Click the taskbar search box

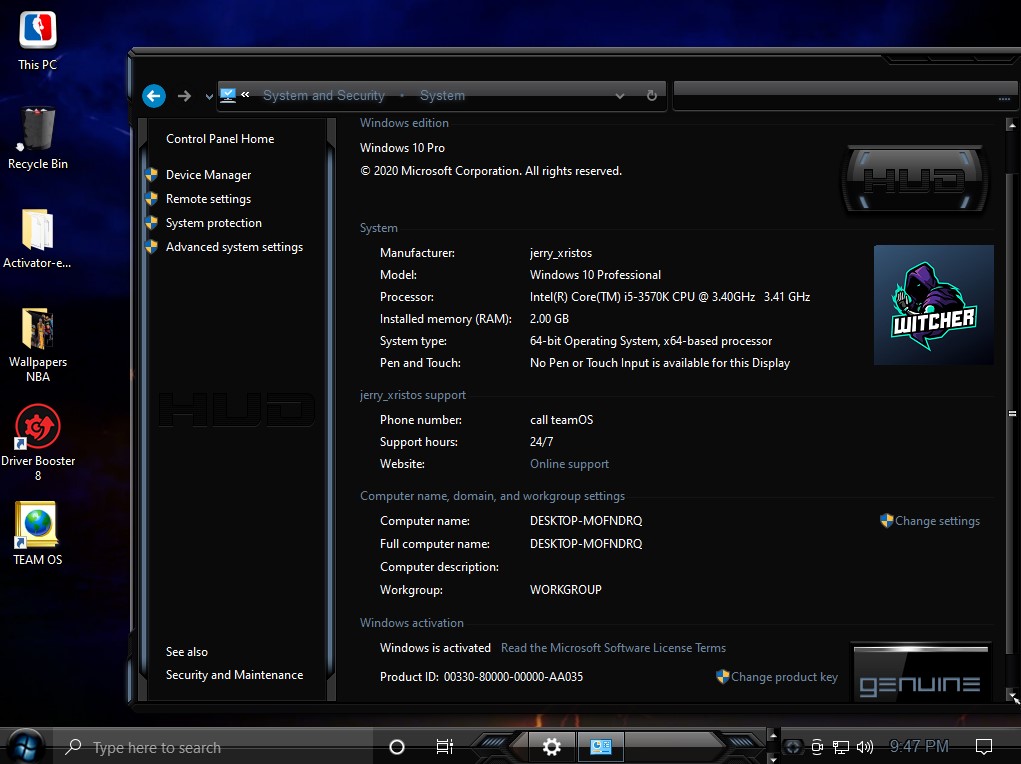click(215, 747)
